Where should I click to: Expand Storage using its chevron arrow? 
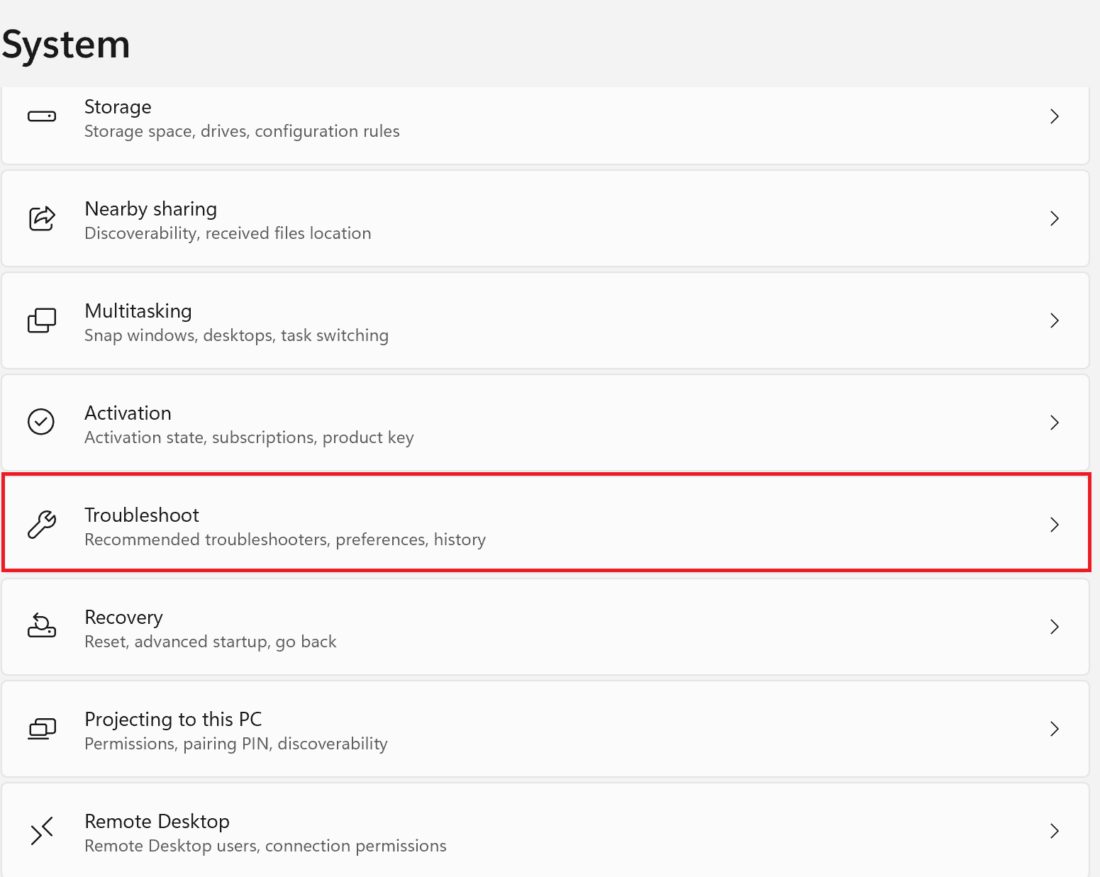(1054, 117)
